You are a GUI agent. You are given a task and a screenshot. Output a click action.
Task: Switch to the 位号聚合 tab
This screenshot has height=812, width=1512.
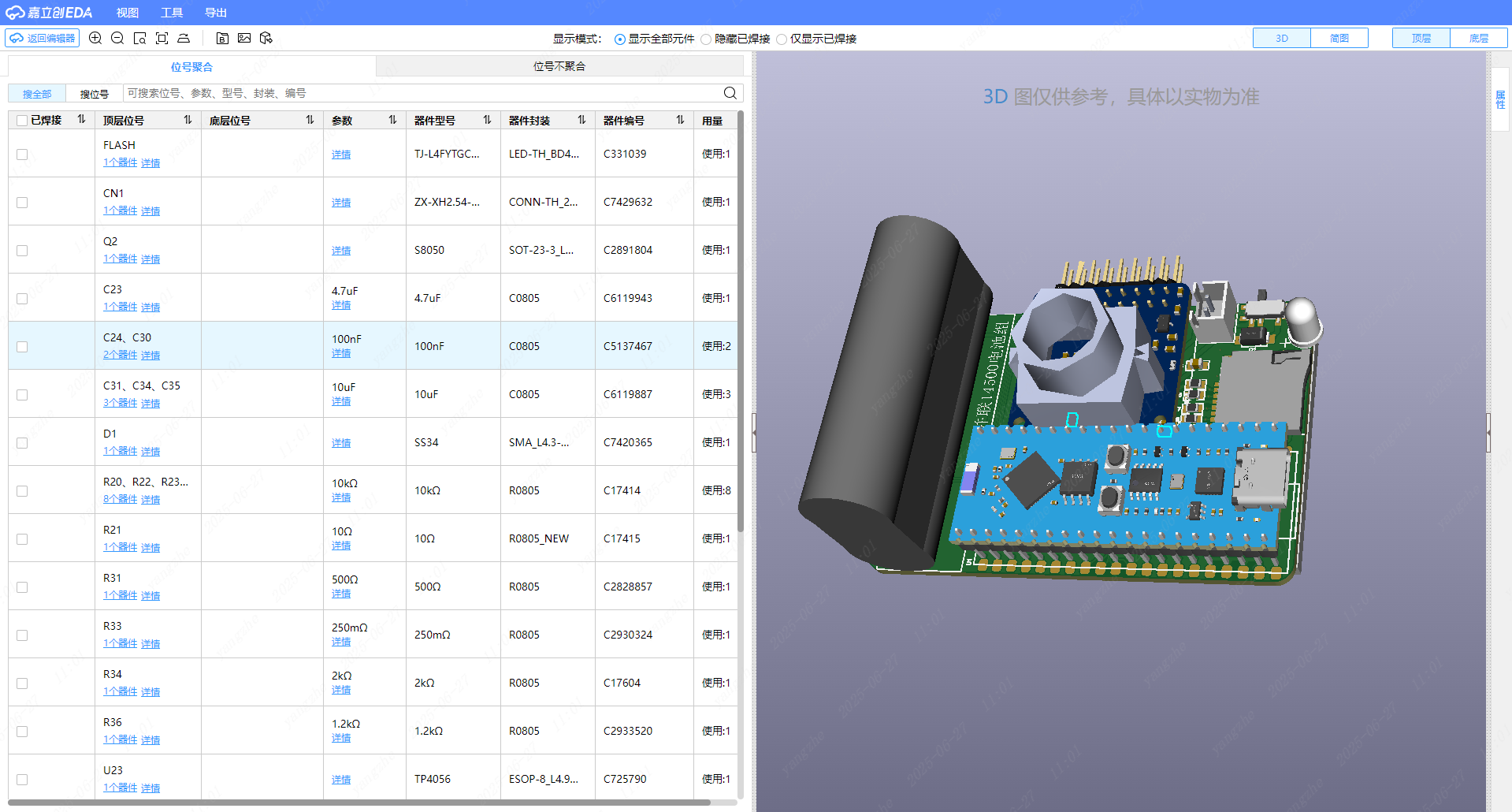click(x=191, y=67)
